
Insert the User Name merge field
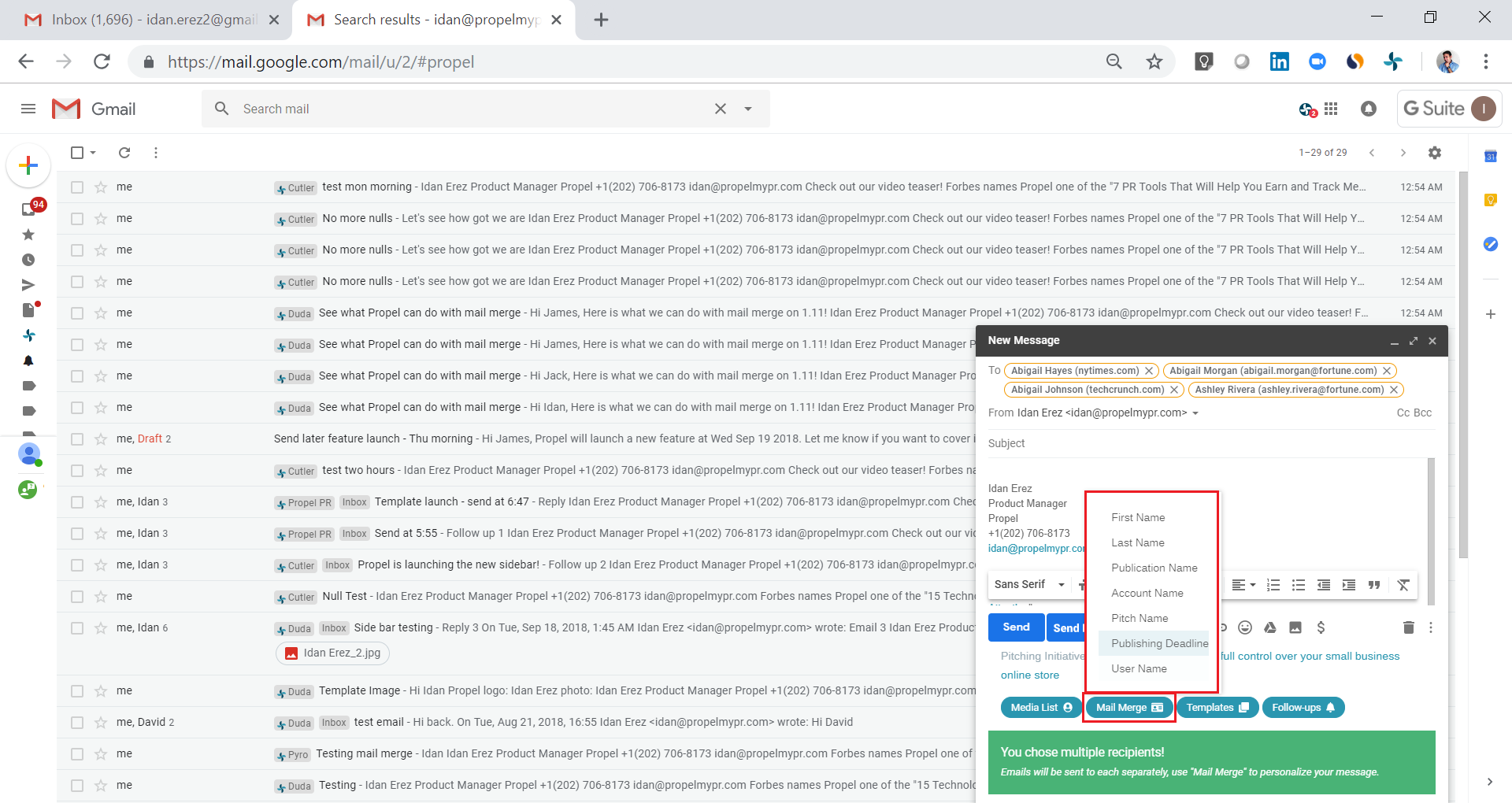tap(1139, 668)
